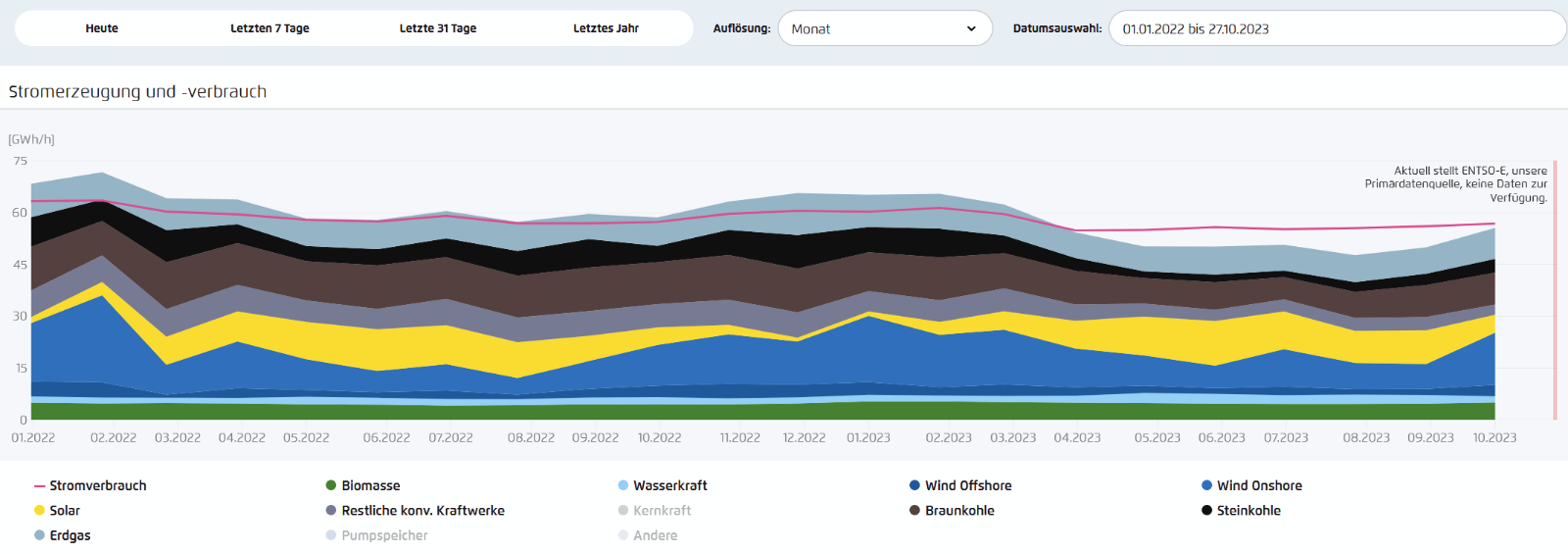Screen dimensions: 1568x554
Task: Click the Auflösung dropdown chevron arrow
Action: click(971, 28)
